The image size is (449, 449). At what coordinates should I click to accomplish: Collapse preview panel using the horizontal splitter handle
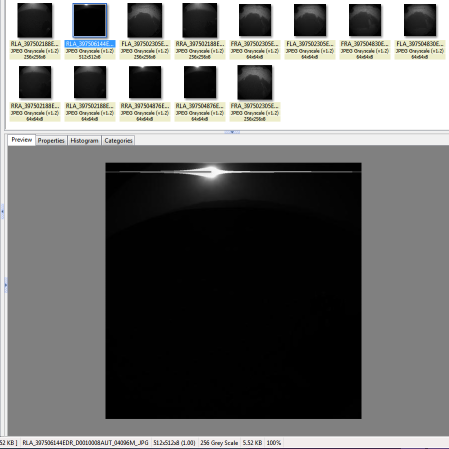[232, 132]
